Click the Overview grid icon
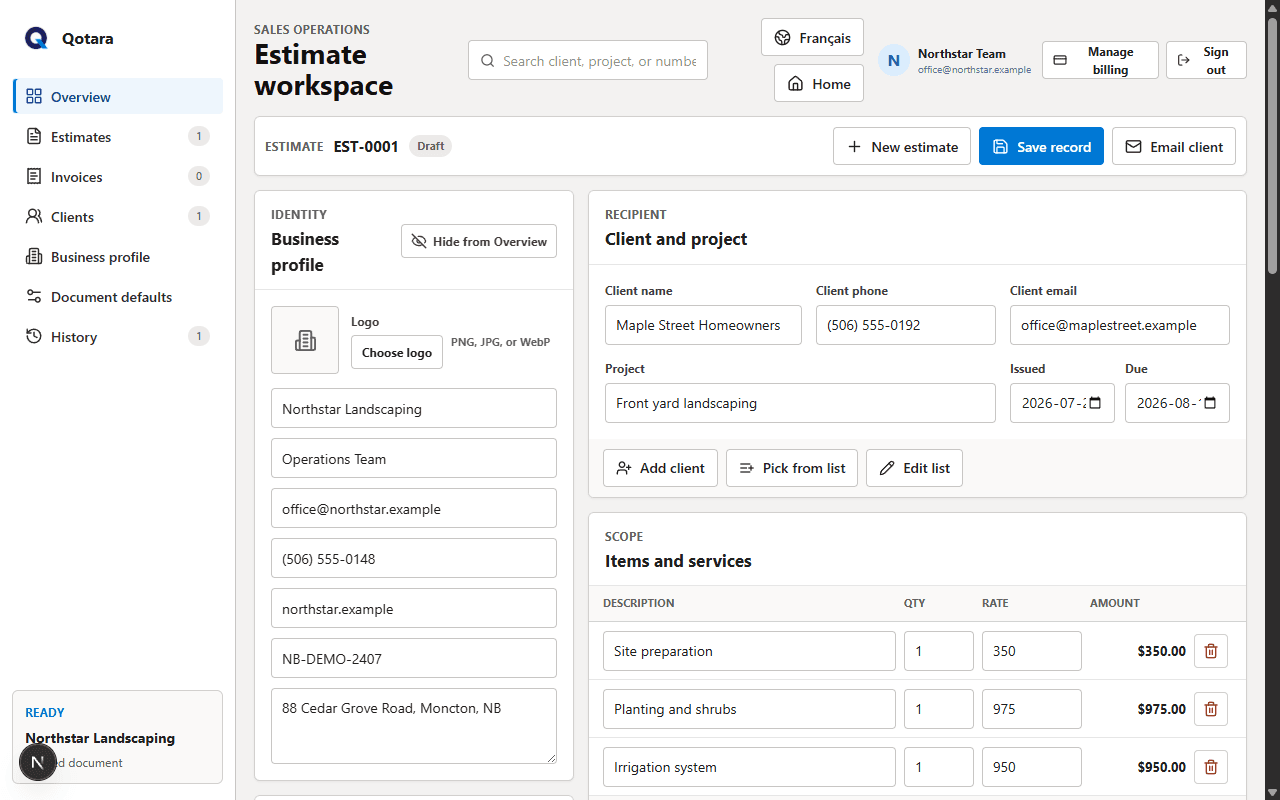 click(x=34, y=96)
